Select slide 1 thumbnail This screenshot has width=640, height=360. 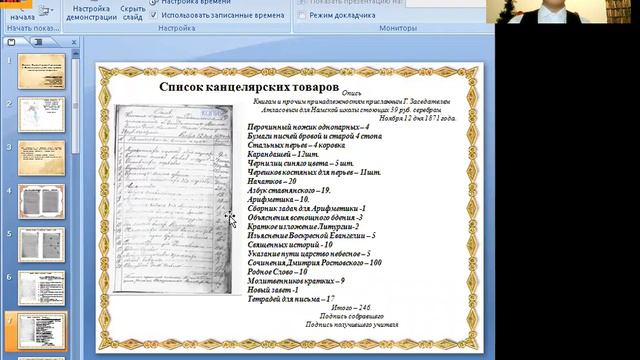(41, 71)
